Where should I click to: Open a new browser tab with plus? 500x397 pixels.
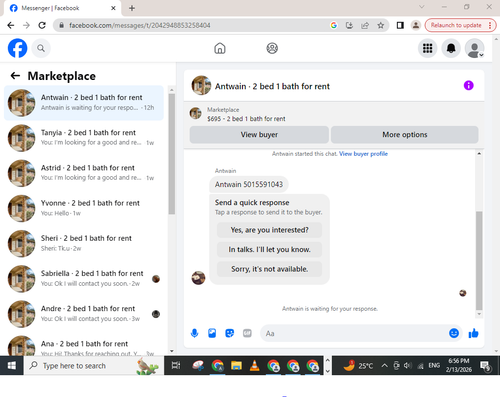[x=132, y=8]
